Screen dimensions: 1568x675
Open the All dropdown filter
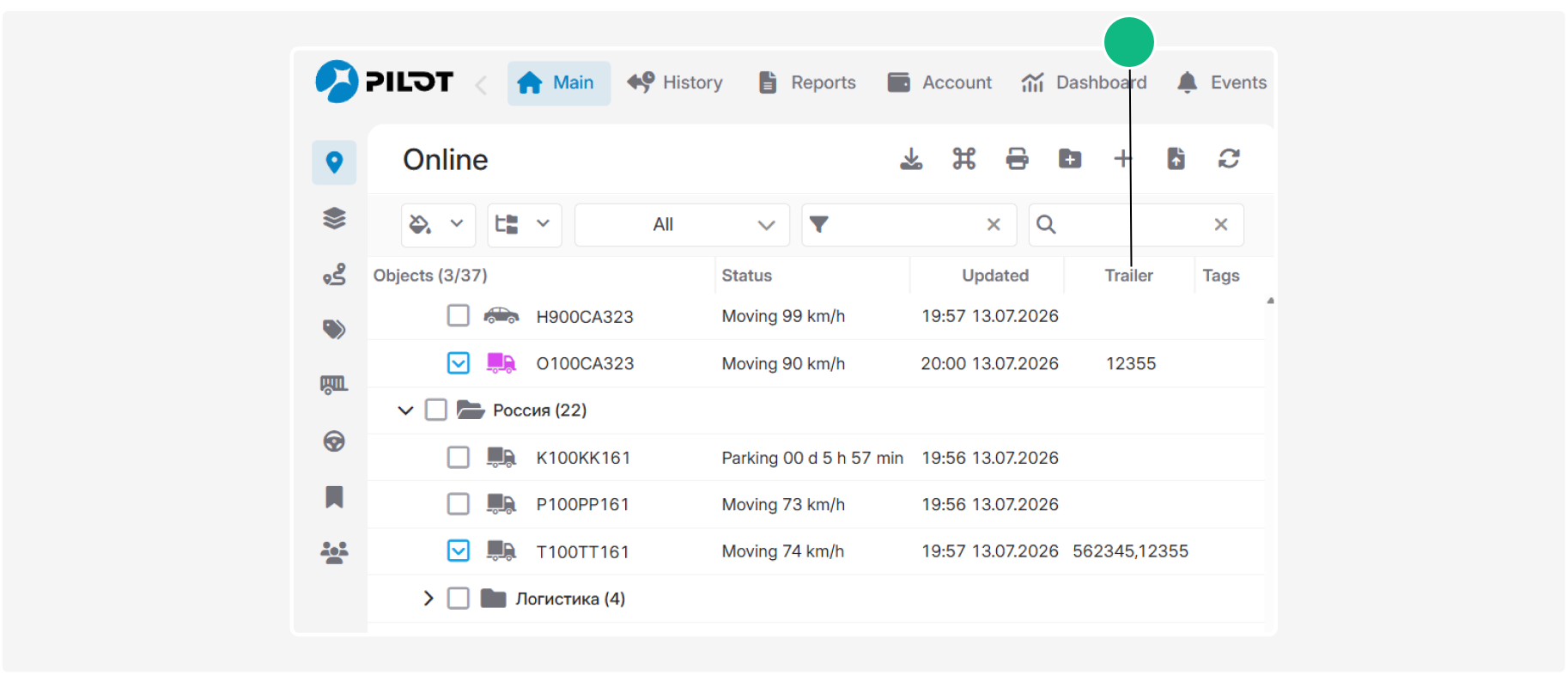[x=682, y=225]
